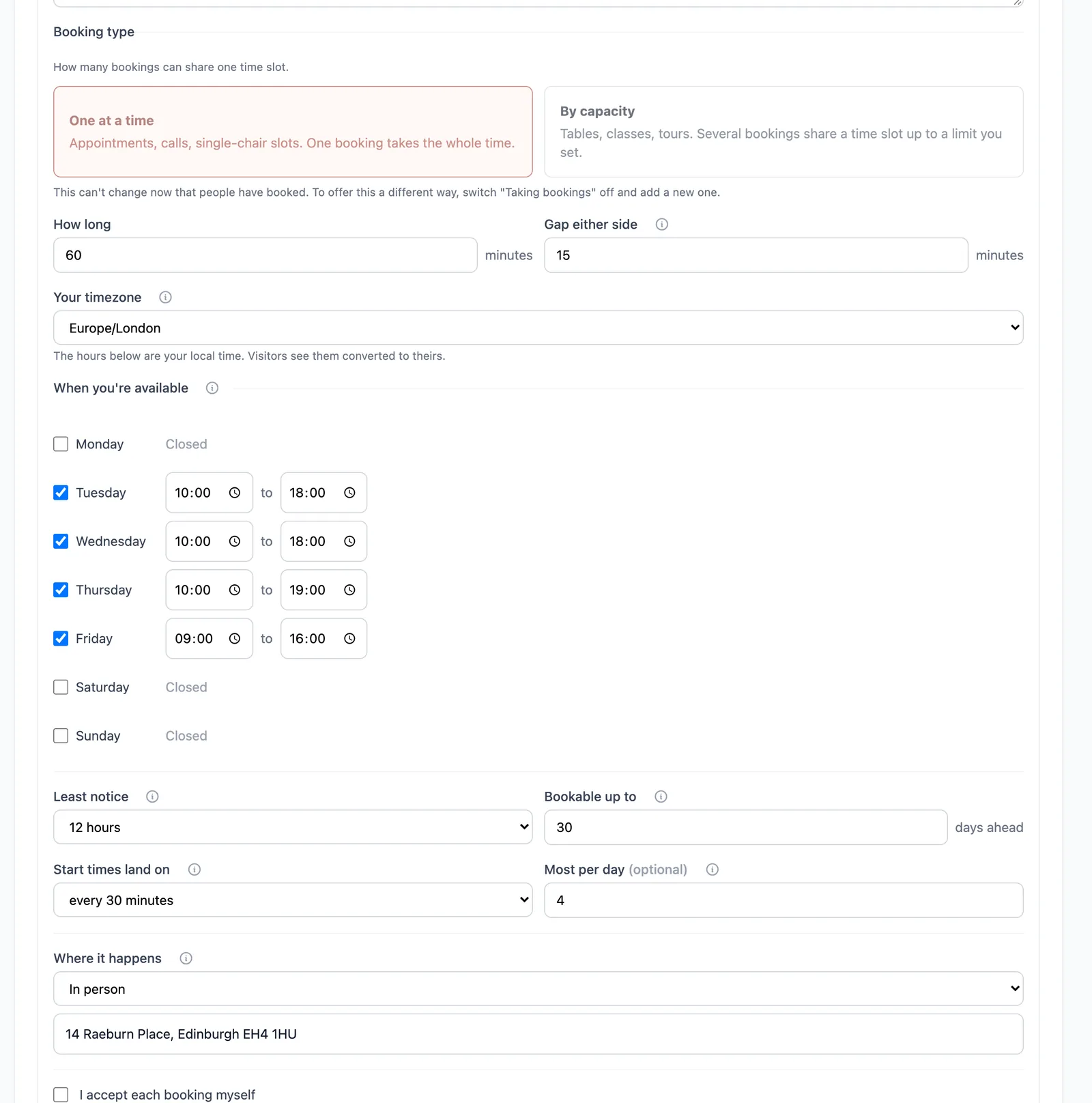This screenshot has height=1103, width=1092.
Task: Open info icon for Start times land on
Action: tap(195, 870)
